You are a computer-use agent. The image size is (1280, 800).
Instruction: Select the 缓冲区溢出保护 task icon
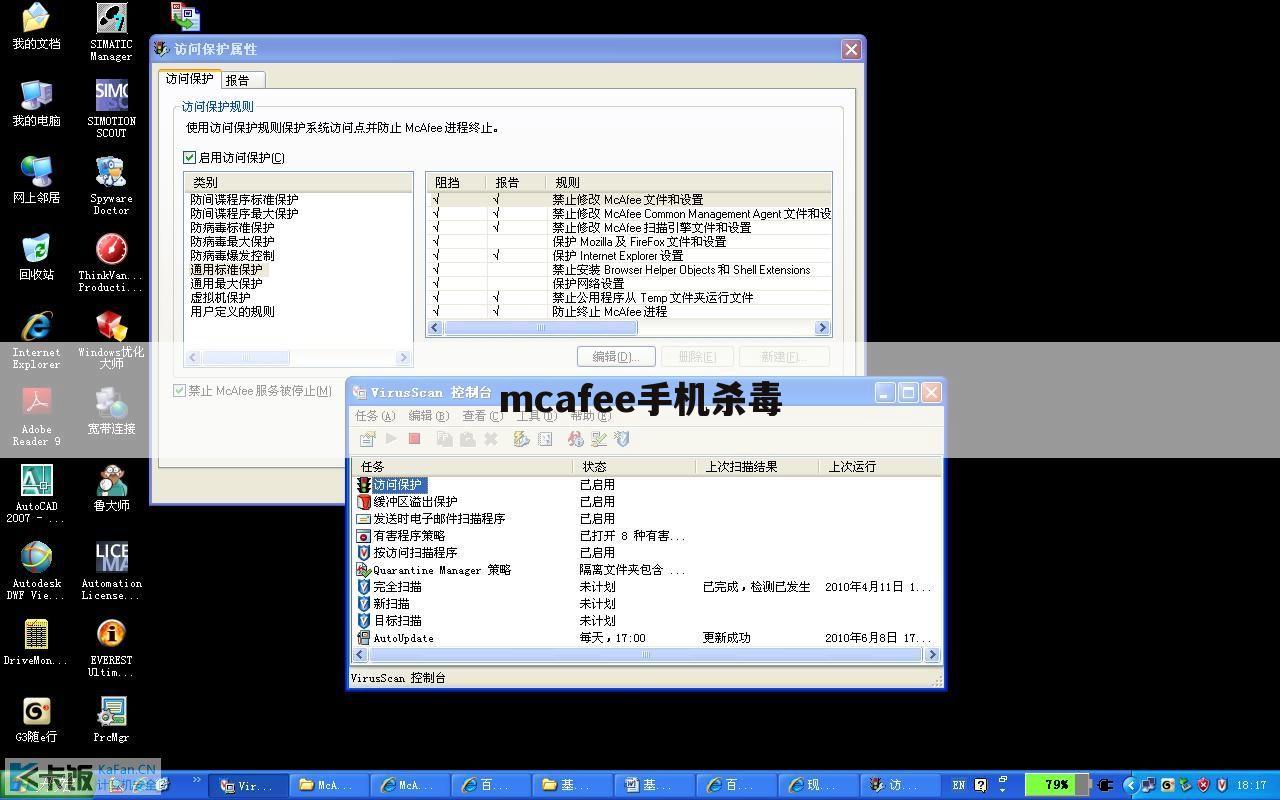(x=364, y=502)
